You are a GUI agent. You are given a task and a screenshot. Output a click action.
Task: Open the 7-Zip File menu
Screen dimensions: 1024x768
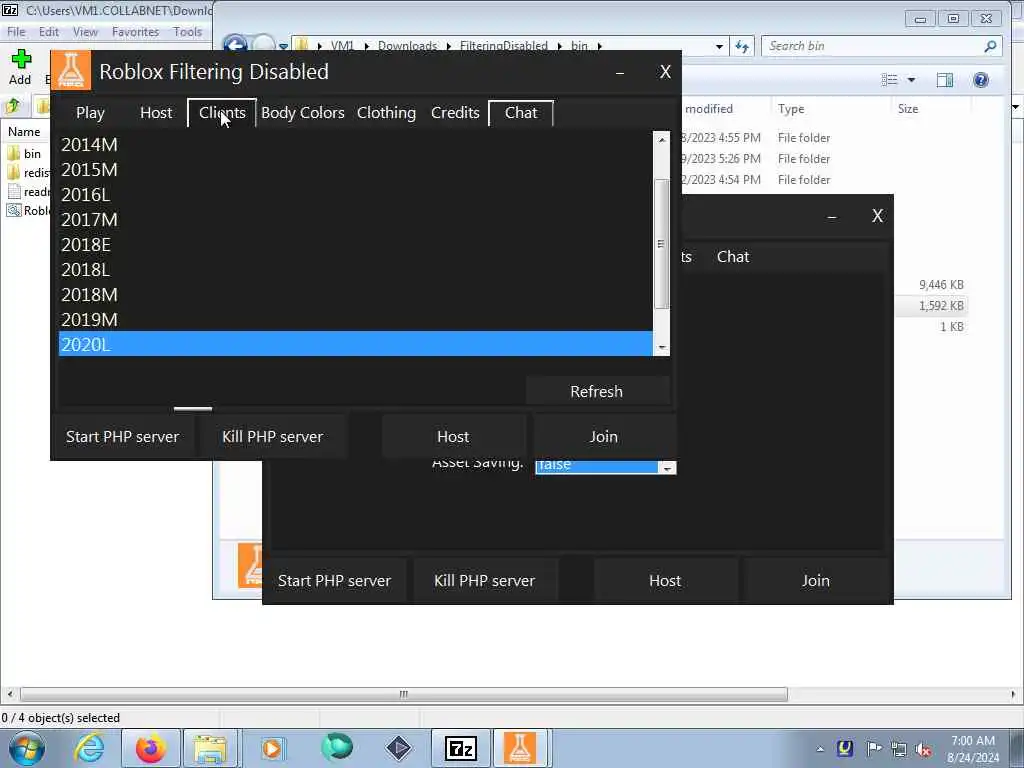16,32
